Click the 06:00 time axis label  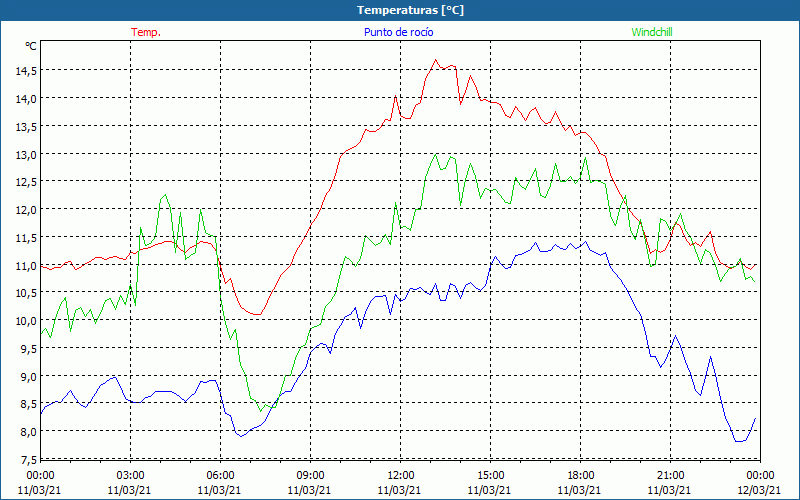click(220, 476)
